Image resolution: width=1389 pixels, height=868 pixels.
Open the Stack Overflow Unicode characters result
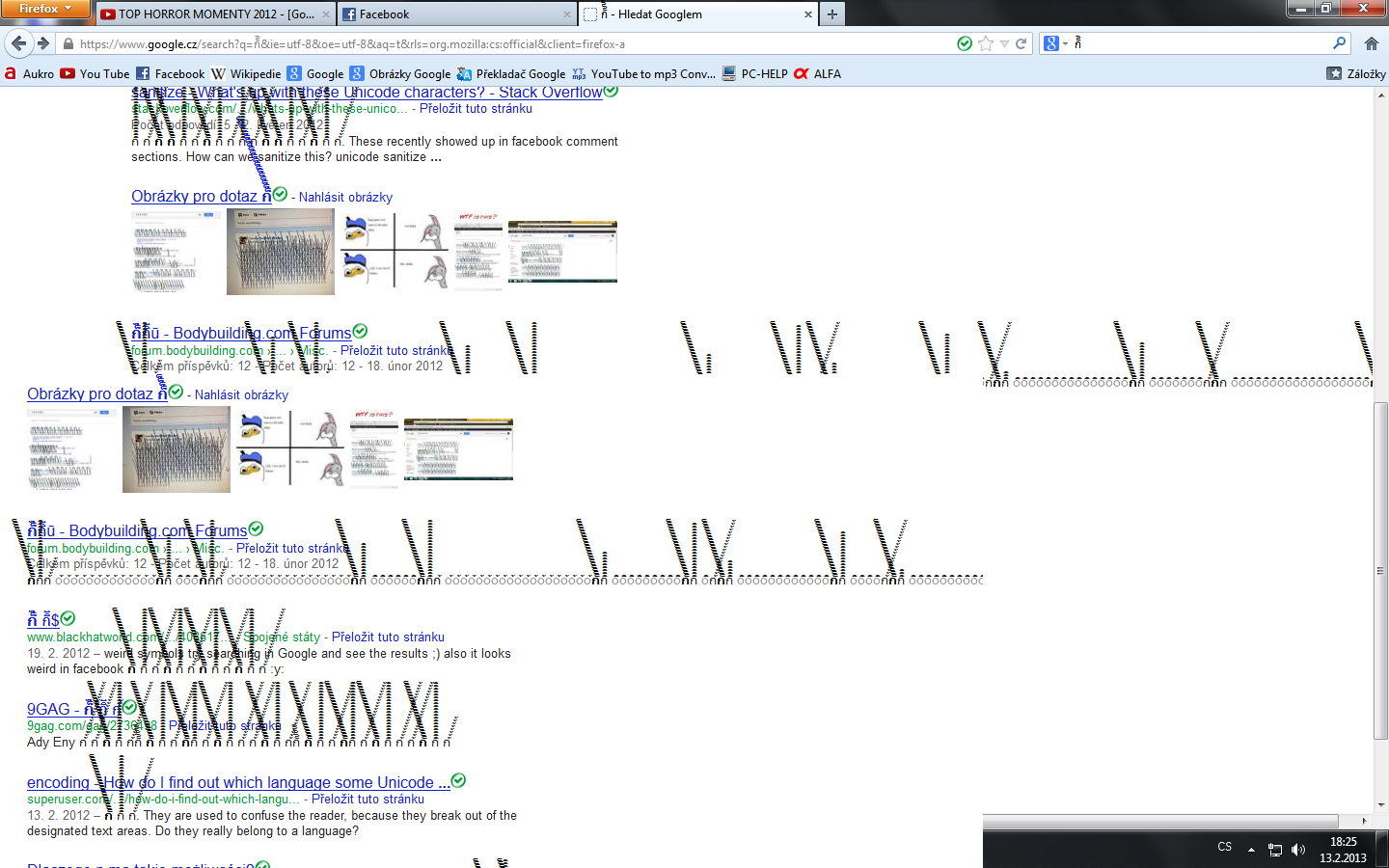tap(367, 93)
